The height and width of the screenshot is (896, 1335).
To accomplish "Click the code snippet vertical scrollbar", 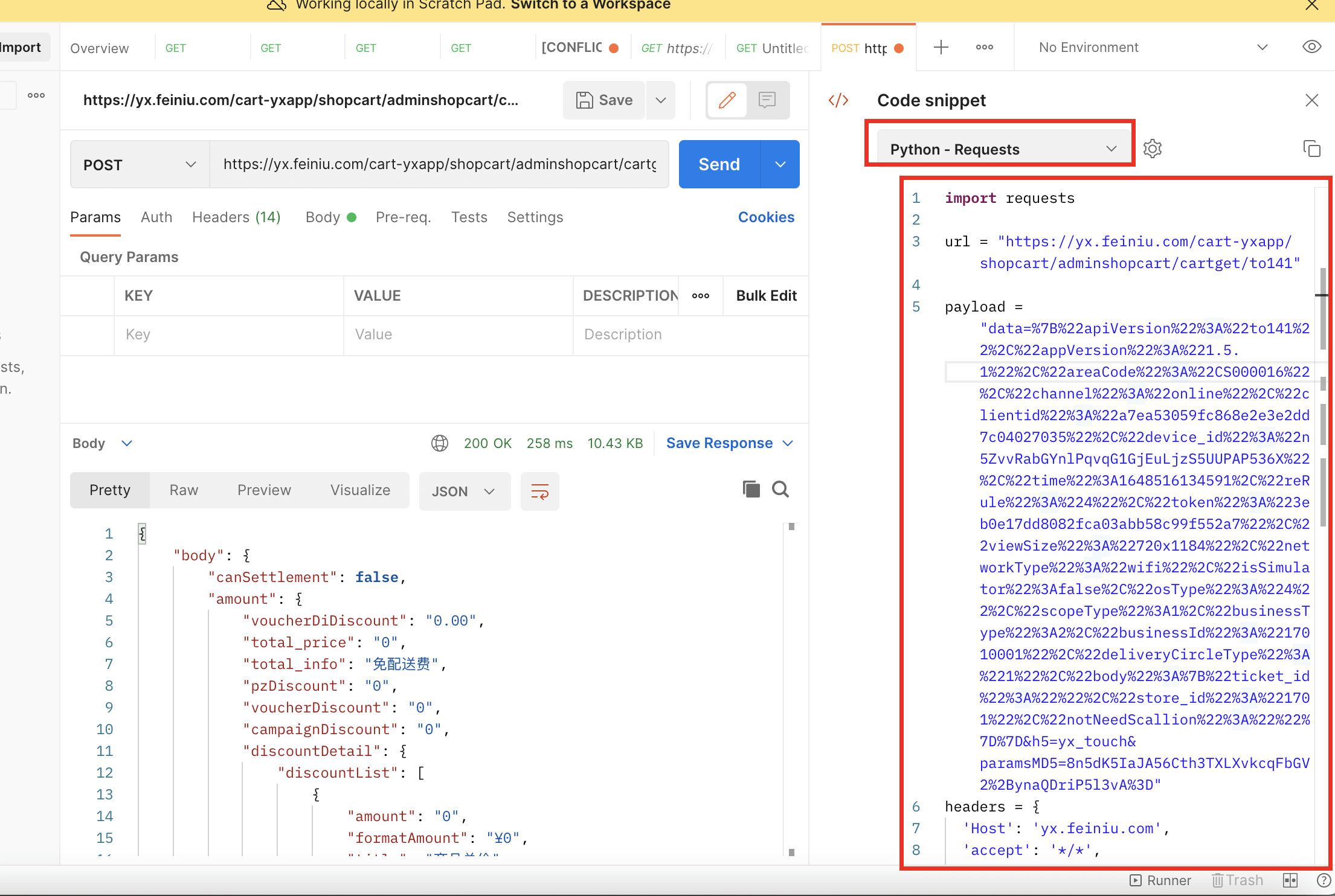I will click(x=1323, y=309).
